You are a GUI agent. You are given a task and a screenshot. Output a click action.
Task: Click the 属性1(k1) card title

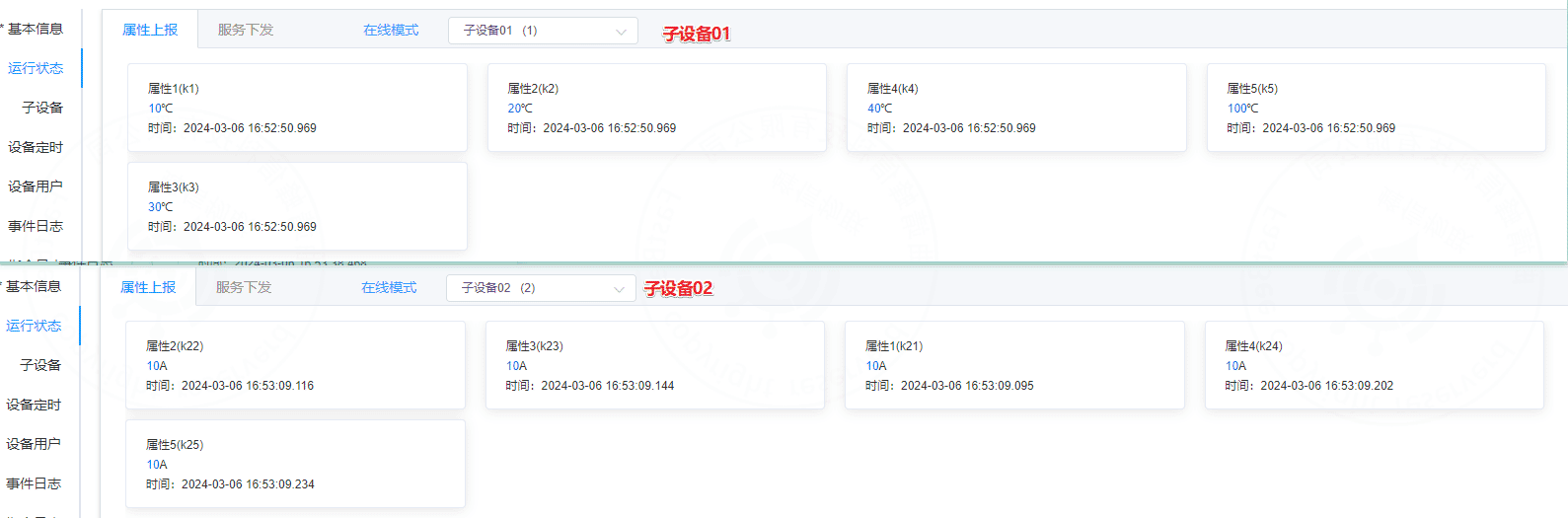tap(174, 89)
